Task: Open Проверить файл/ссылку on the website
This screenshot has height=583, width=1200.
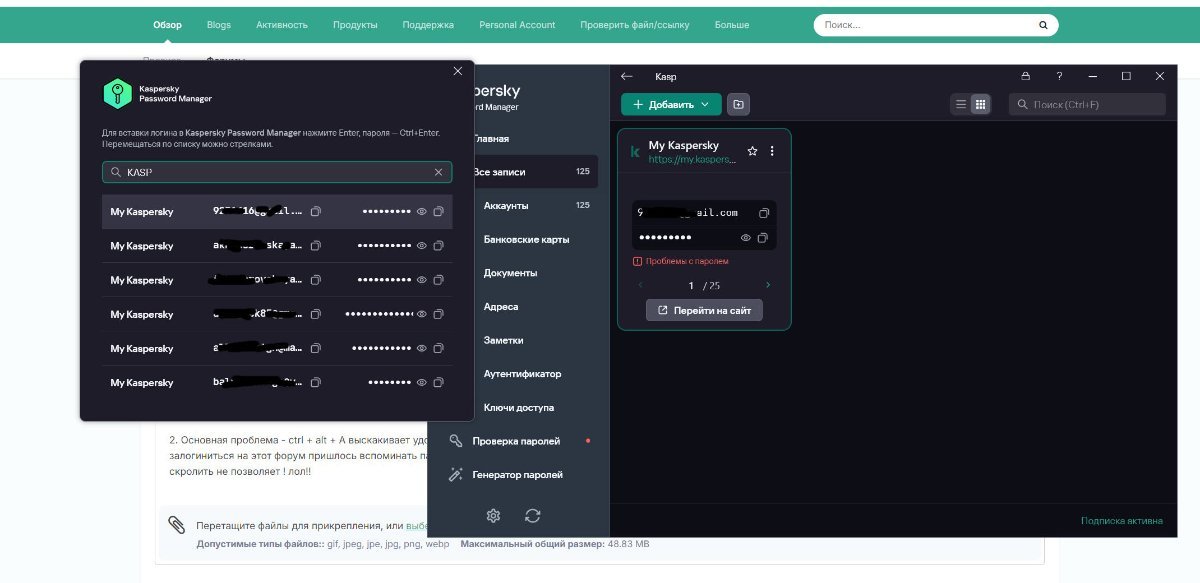Action: [635, 25]
